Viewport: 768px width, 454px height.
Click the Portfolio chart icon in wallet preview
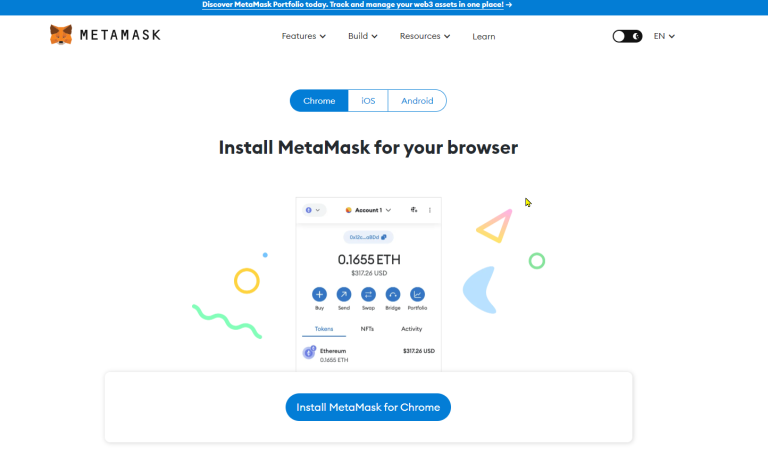[417, 294]
